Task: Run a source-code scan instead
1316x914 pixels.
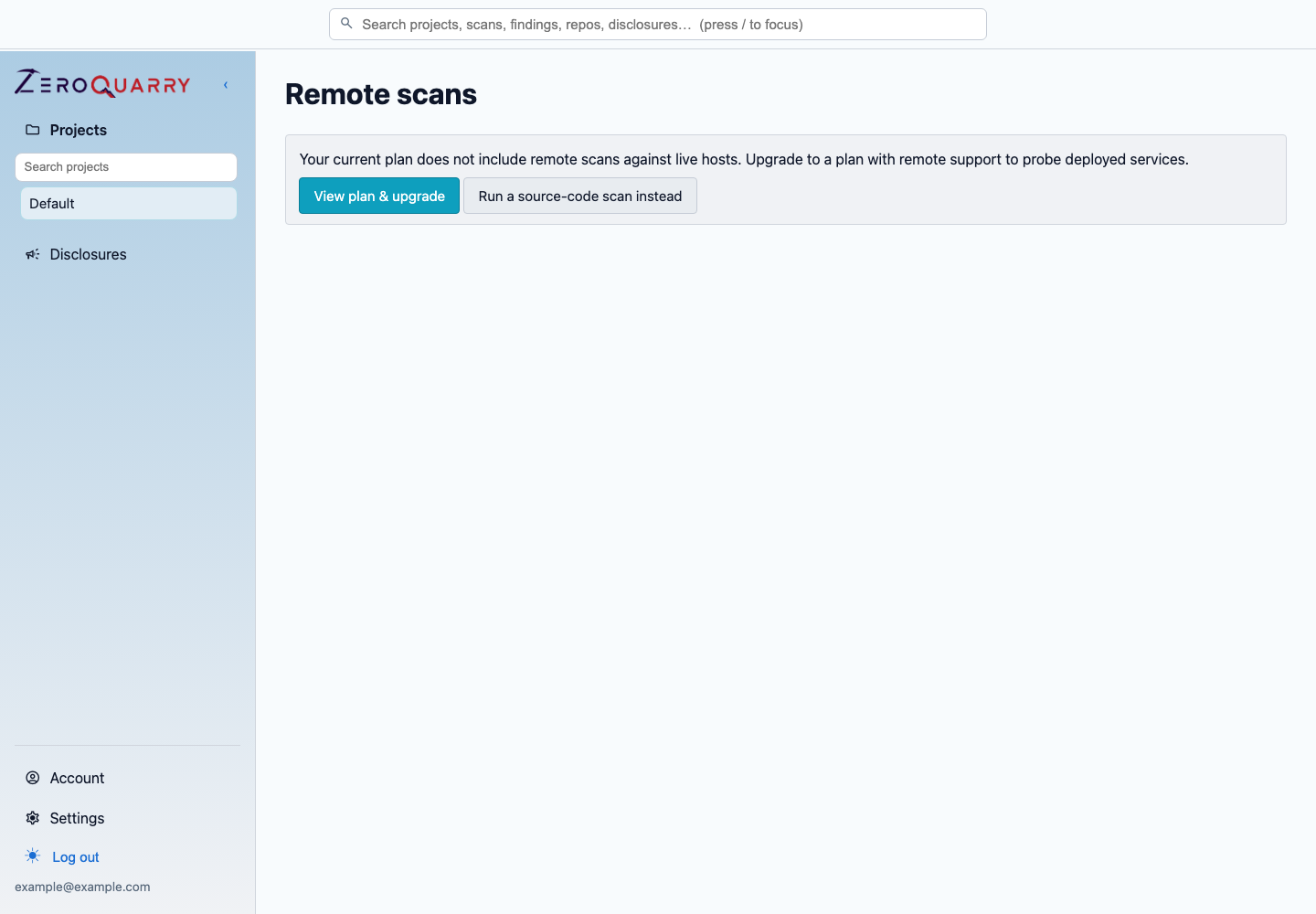Action: point(580,196)
